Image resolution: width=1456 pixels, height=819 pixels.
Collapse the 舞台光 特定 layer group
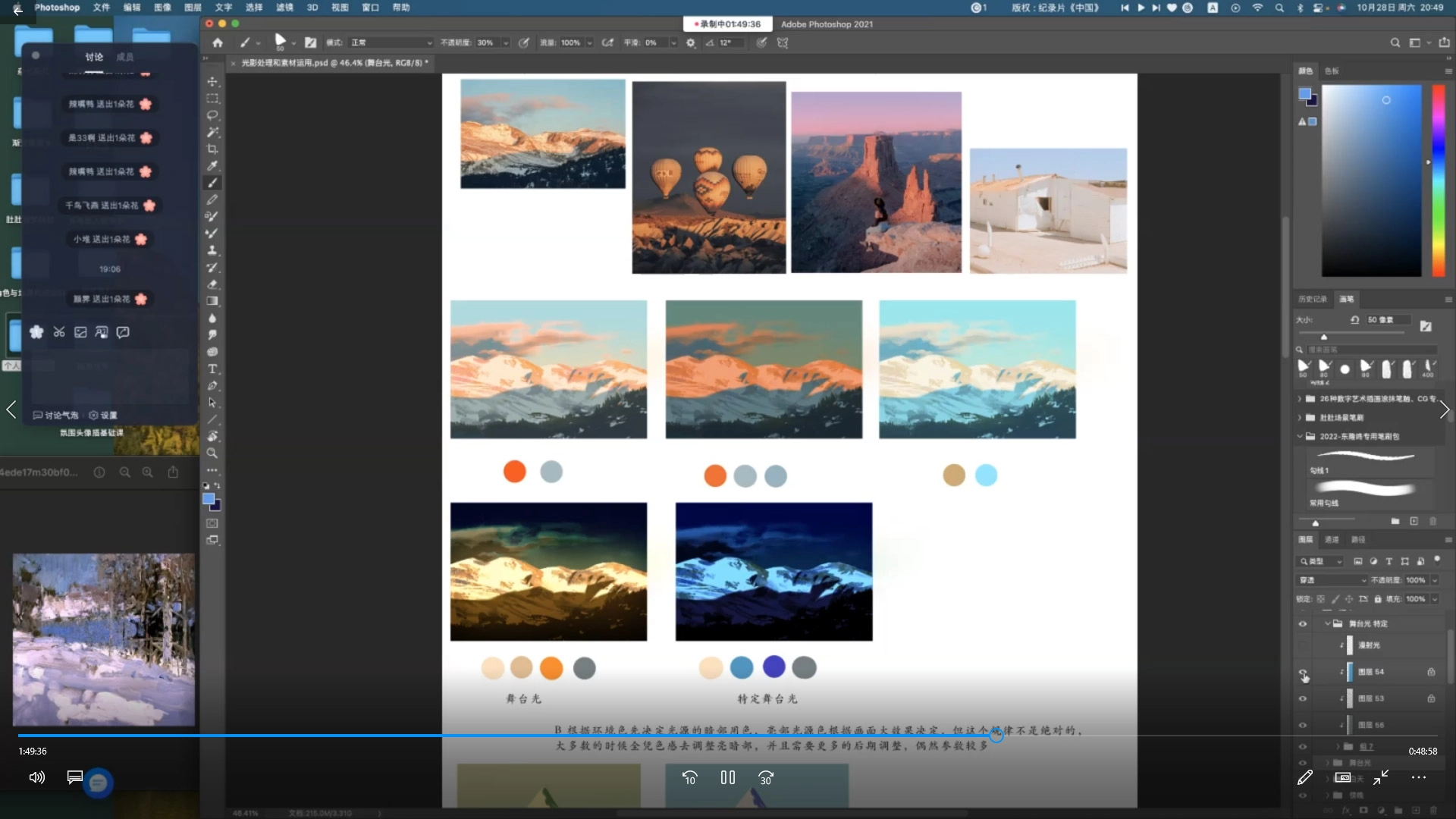1328,624
